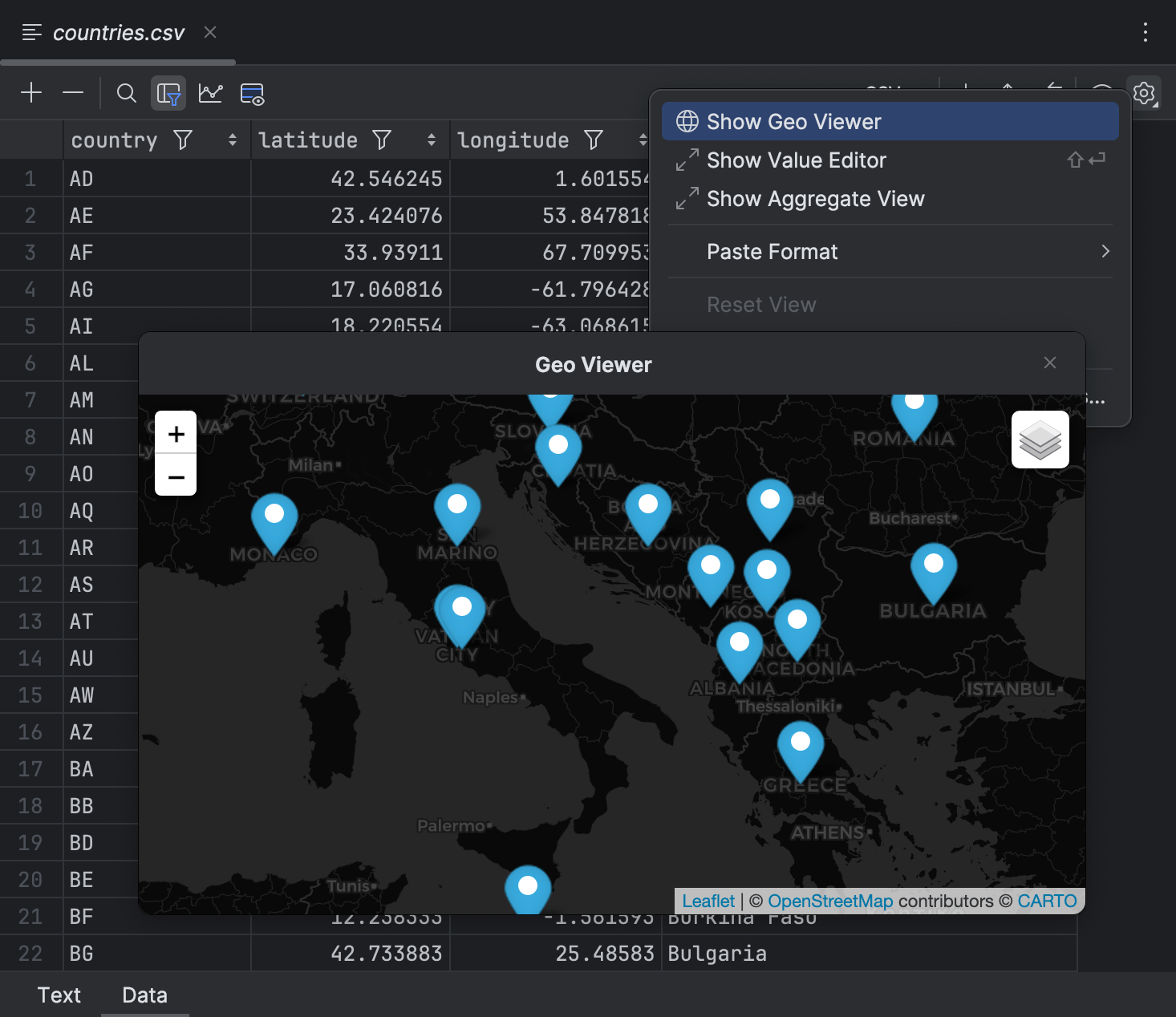Zoom in on the Geo Viewer map

point(175,433)
